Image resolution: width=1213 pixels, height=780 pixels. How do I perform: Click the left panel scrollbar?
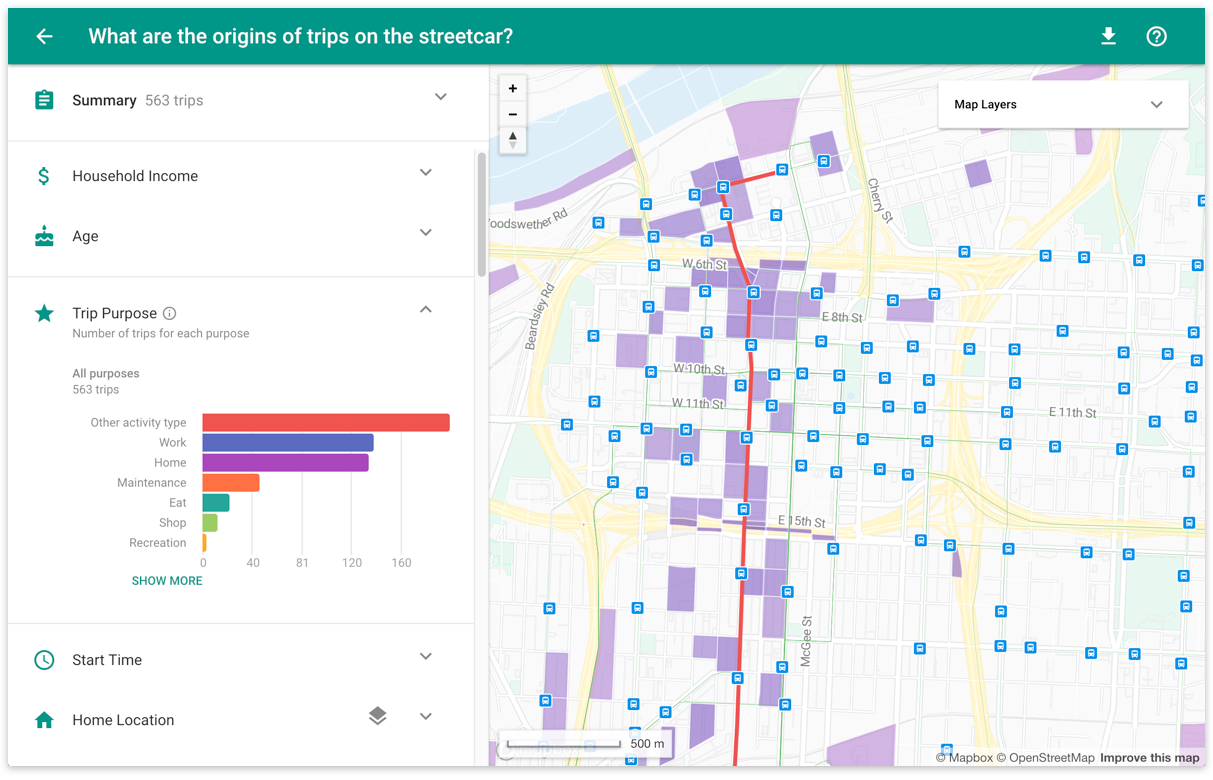coord(481,214)
